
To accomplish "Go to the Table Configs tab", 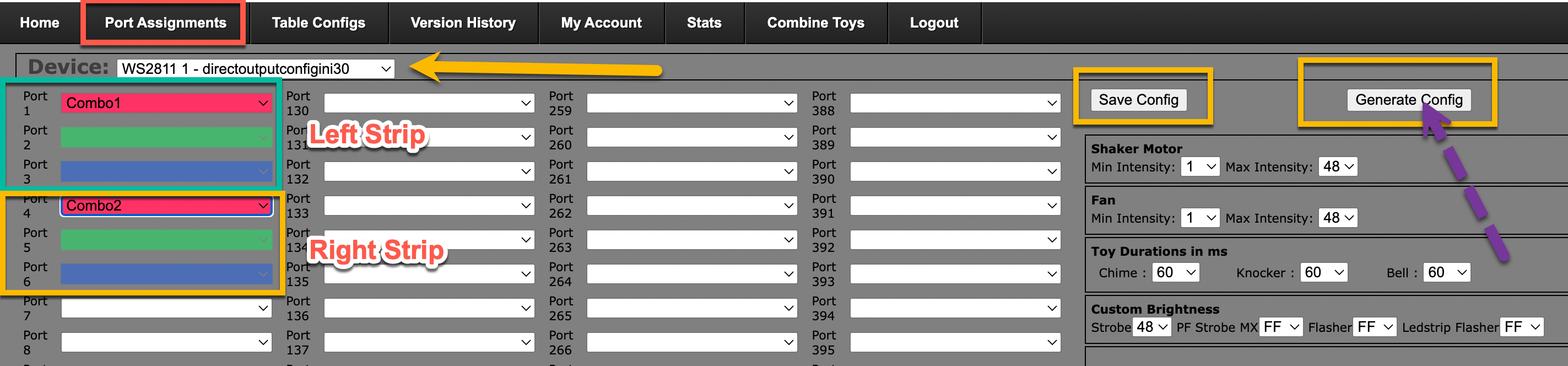I will click(318, 23).
